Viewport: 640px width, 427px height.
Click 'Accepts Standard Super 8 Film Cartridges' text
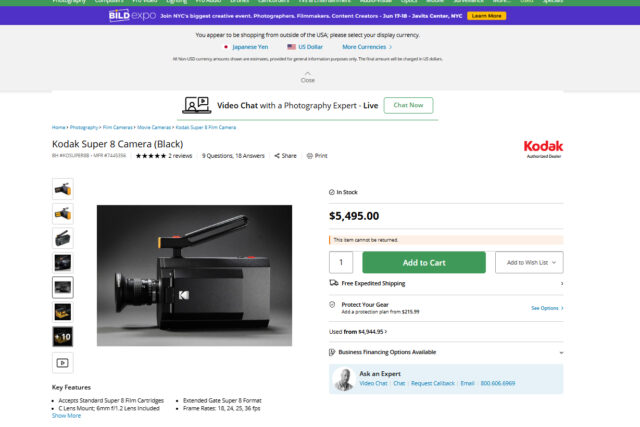point(111,400)
